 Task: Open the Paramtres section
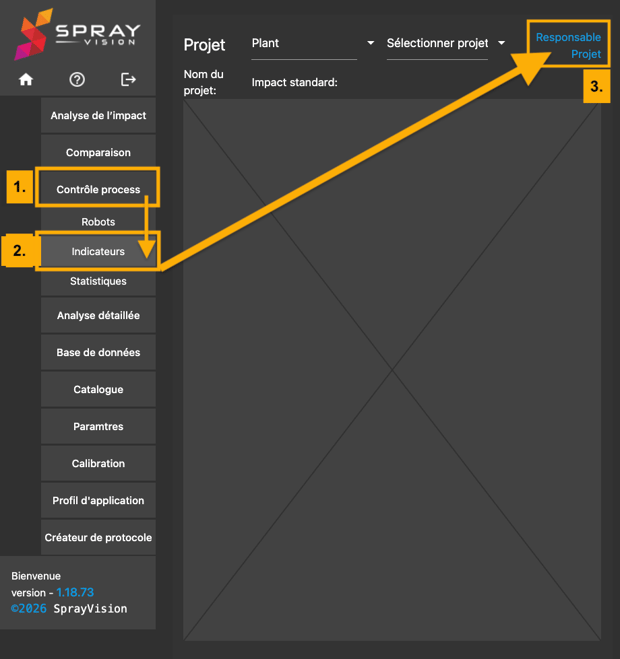(98, 427)
